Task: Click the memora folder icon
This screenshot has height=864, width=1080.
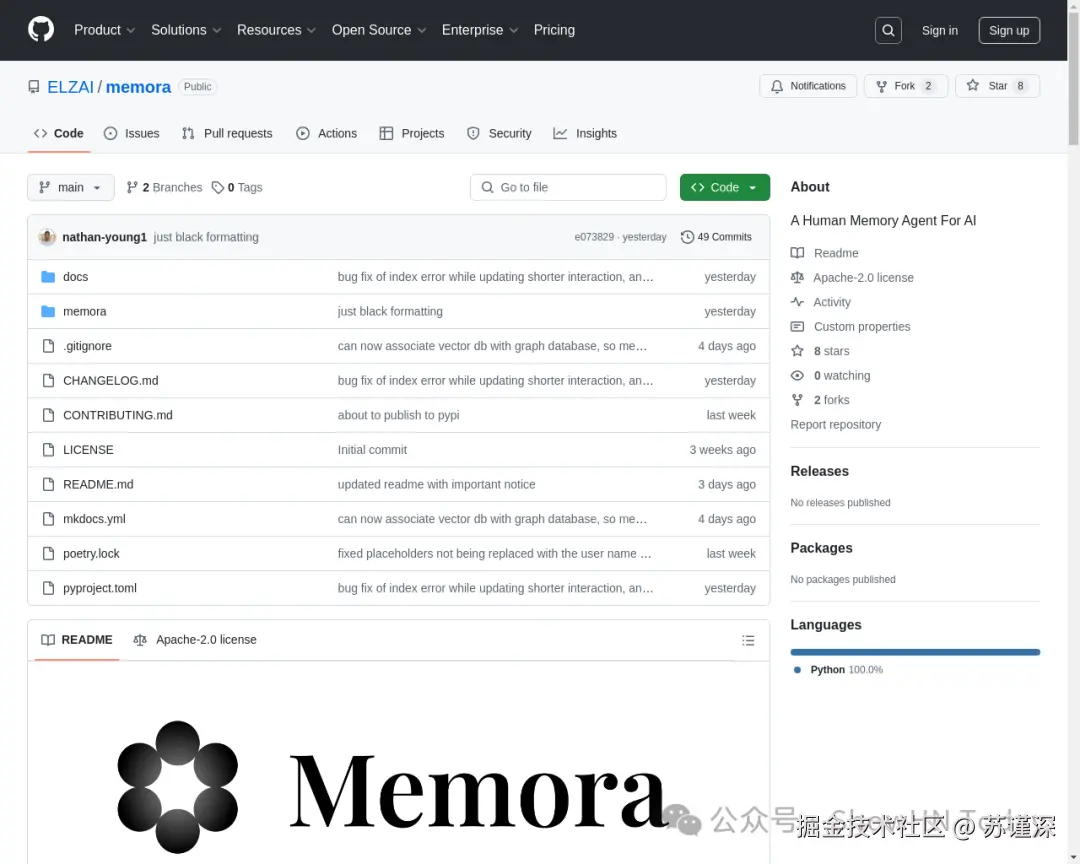Action: [x=48, y=311]
